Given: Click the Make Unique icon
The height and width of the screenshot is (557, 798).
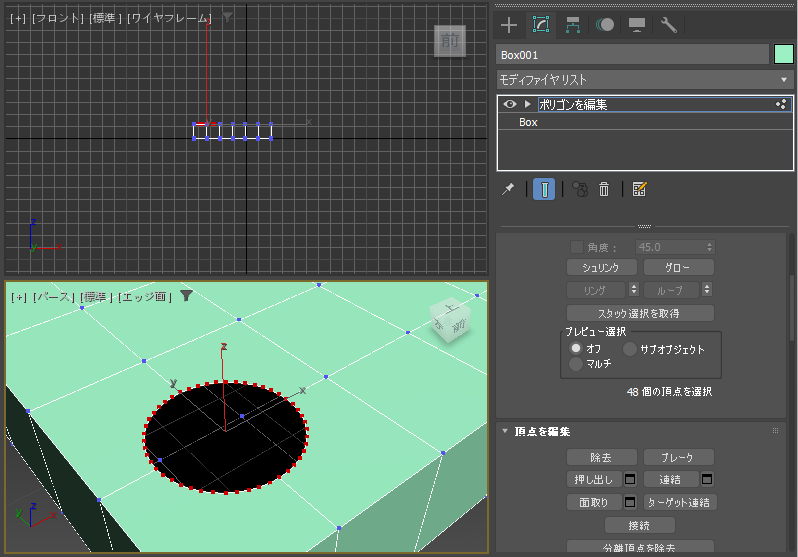Looking at the screenshot, I should pos(580,189).
